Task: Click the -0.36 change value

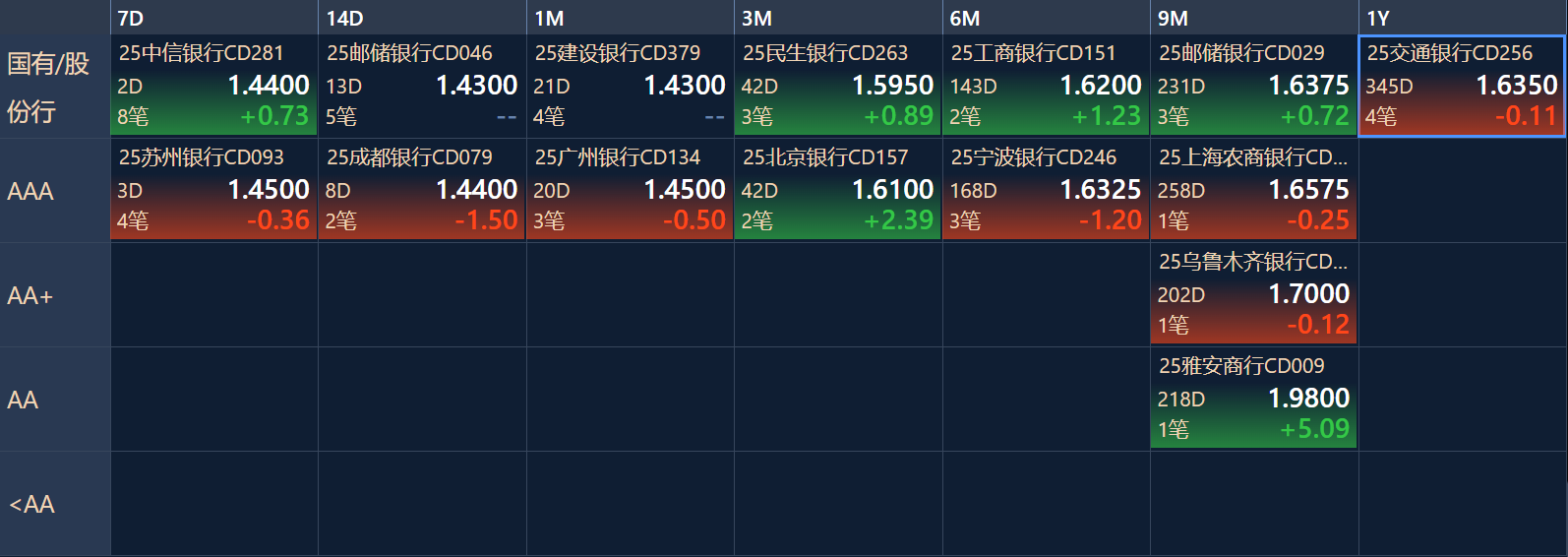Action: coord(278,220)
